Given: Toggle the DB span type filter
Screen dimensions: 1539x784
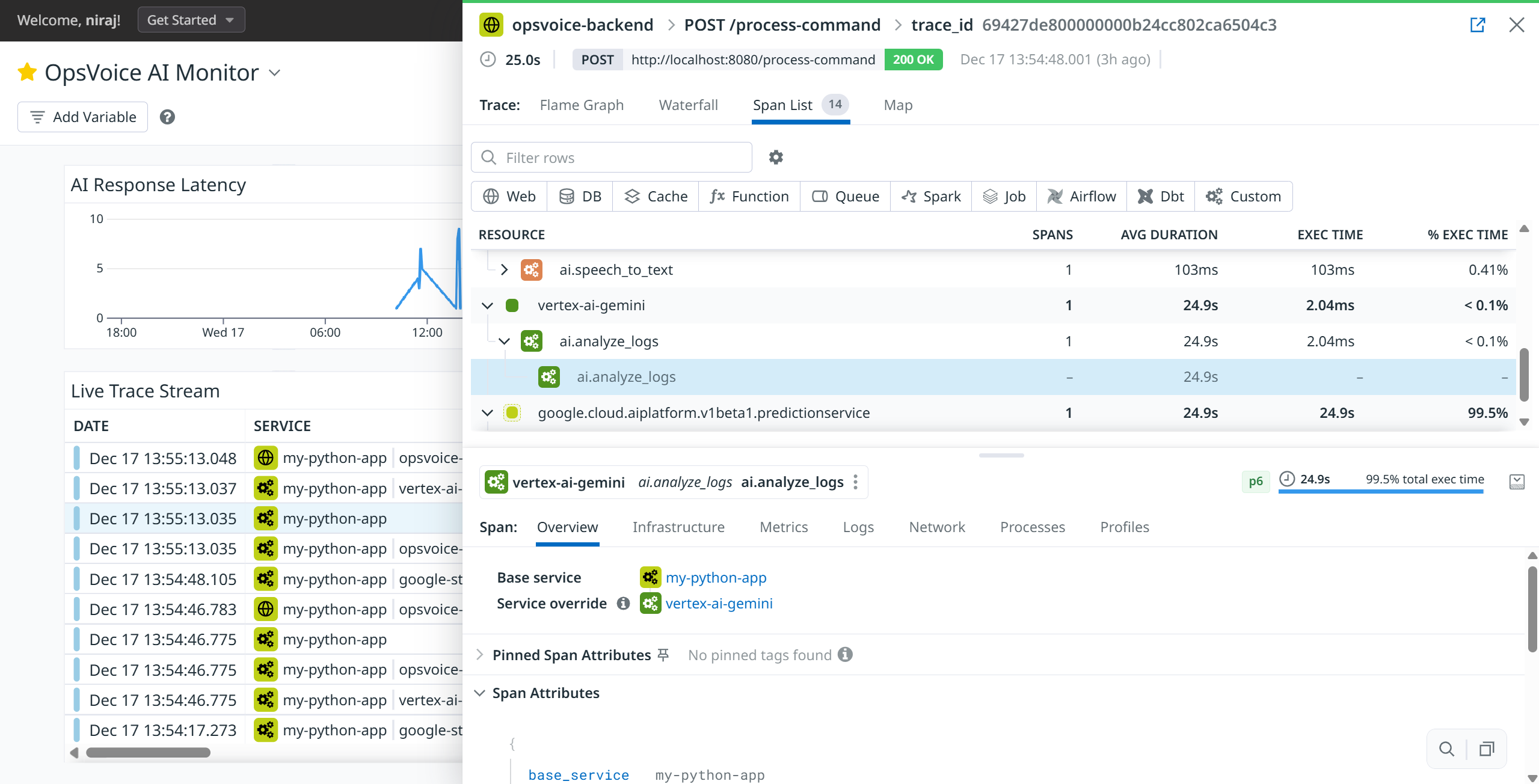Looking at the screenshot, I should click(x=580, y=197).
